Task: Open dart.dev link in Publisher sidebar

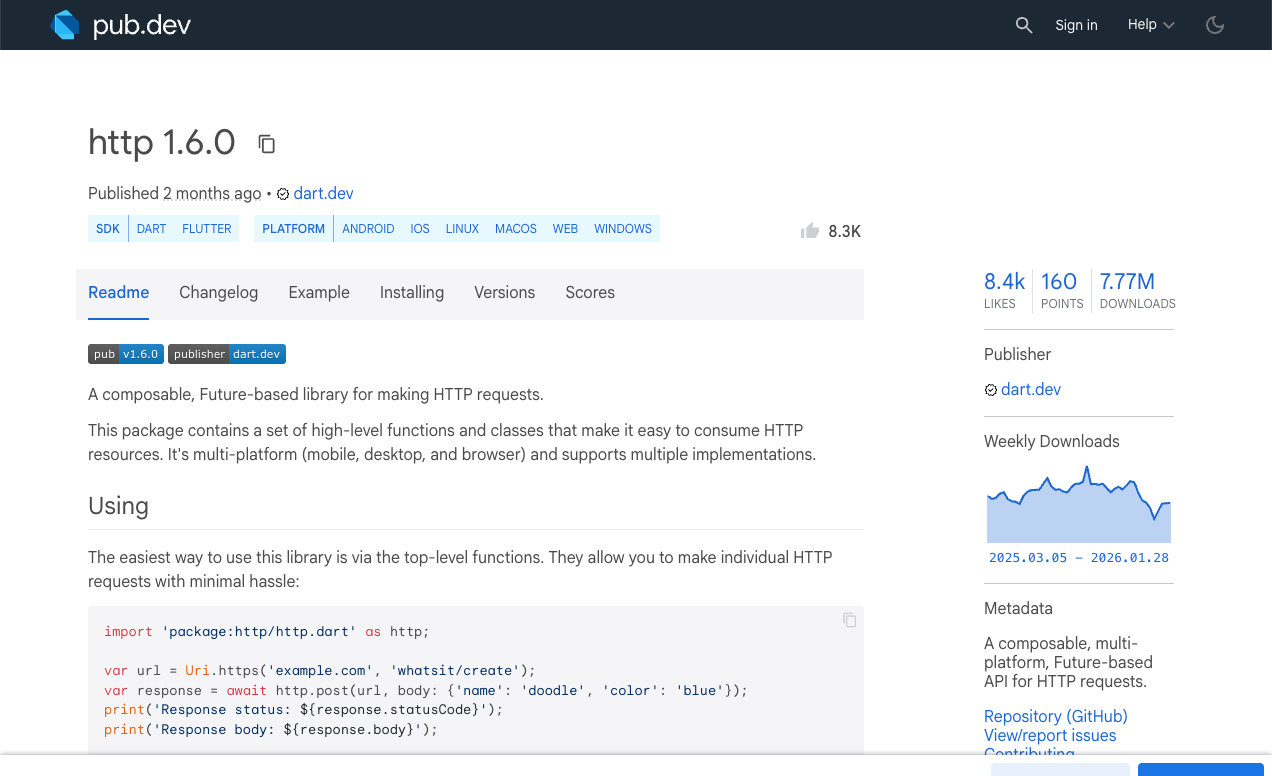Action: [x=1031, y=390]
